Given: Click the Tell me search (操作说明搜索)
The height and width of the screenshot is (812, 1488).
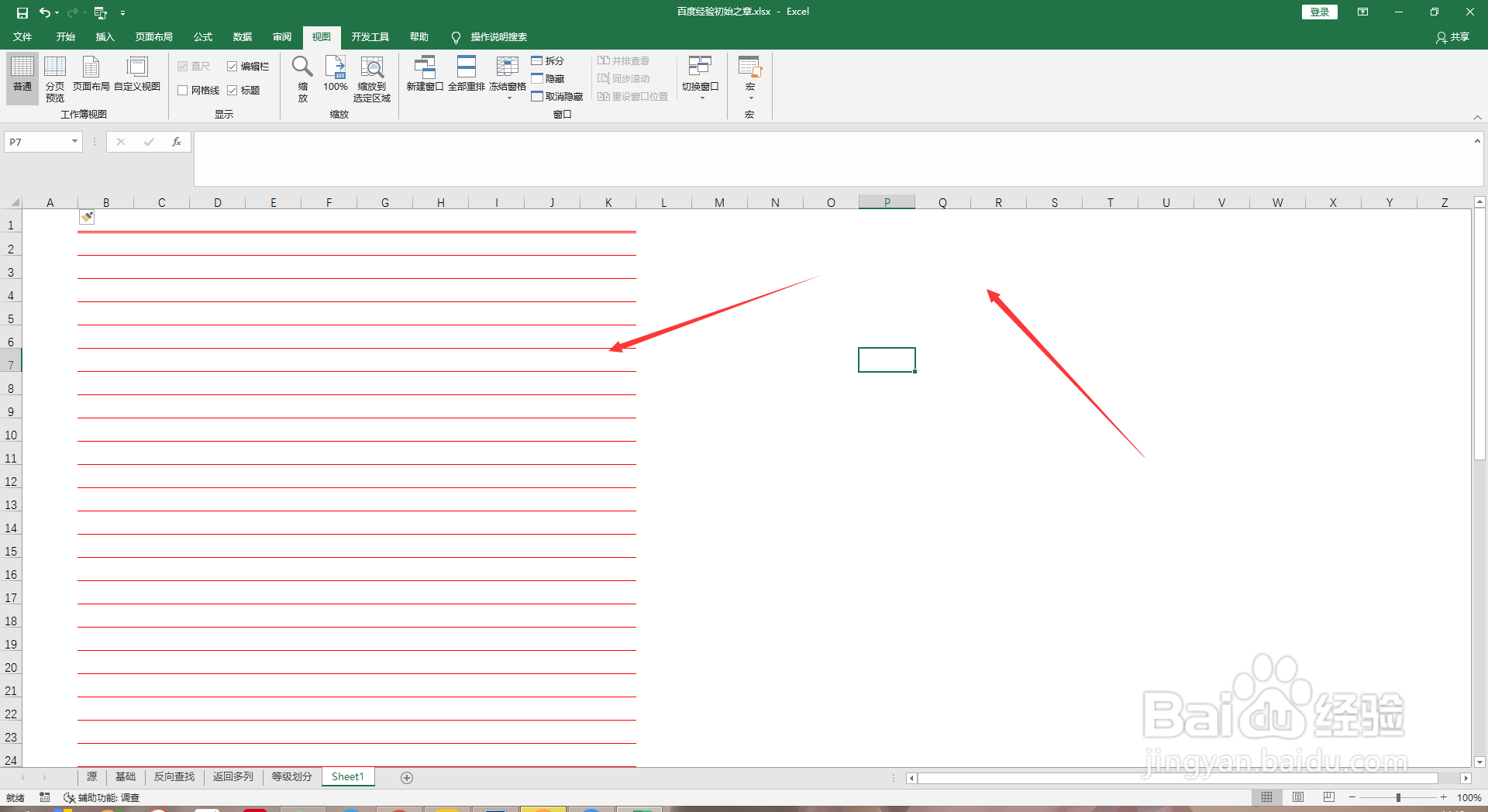Looking at the screenshot, I should tap(490, 37).
